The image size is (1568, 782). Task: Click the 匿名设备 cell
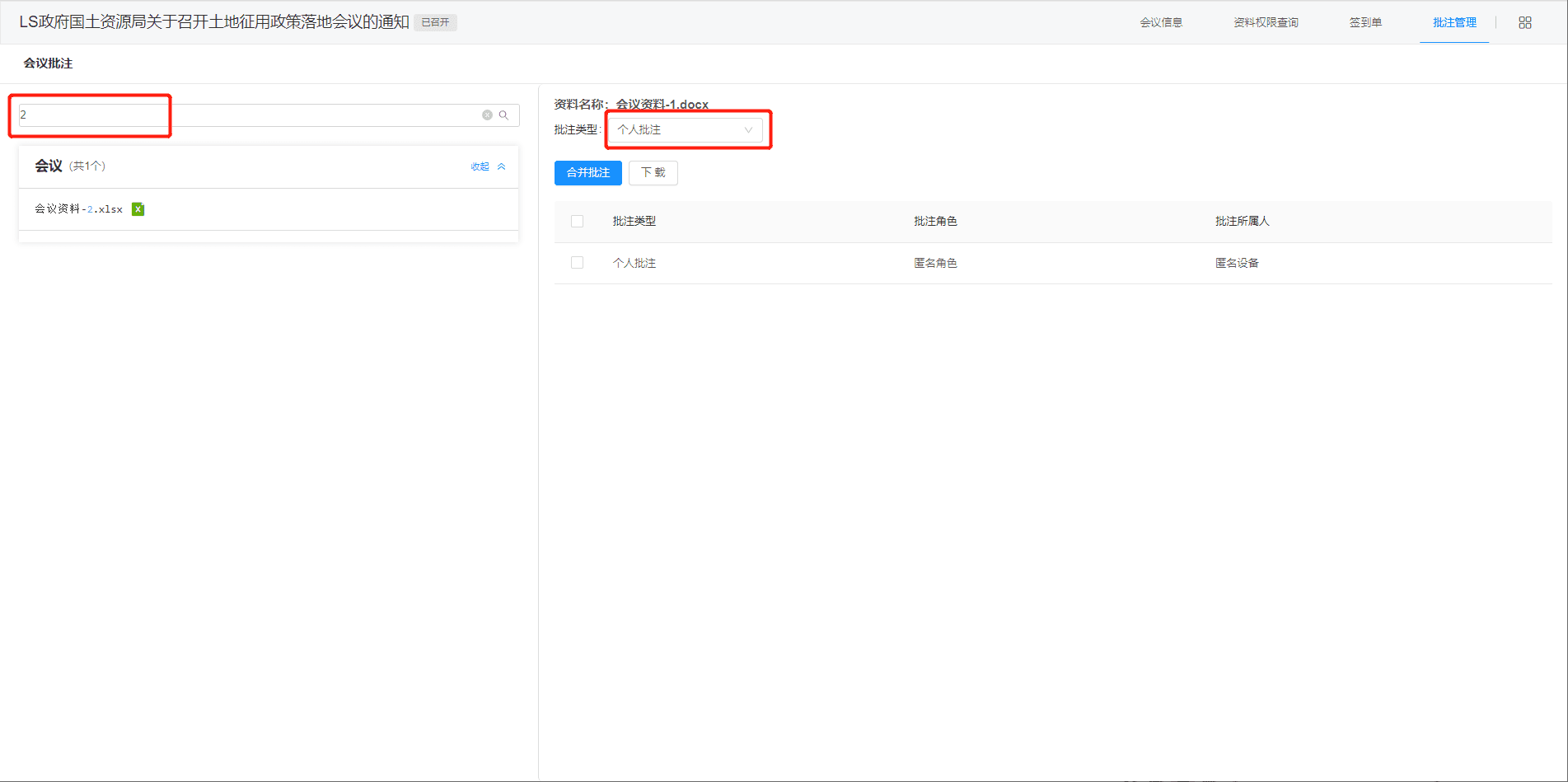[1237, 263]
